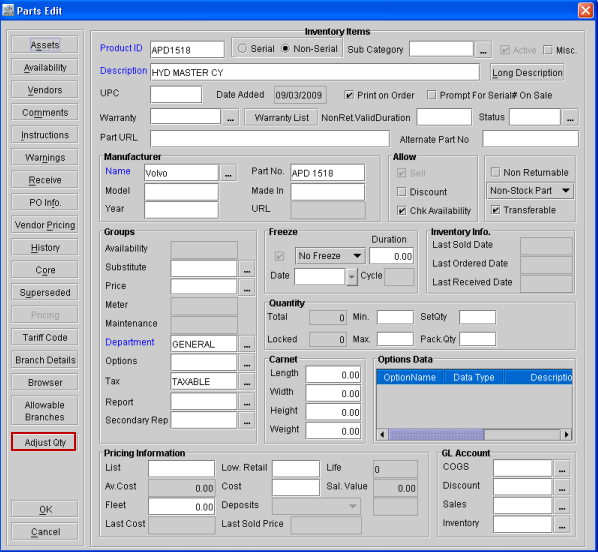Open the Report group lookup button
This screenshot has height=552, width=598.
(x=247, y=402)
